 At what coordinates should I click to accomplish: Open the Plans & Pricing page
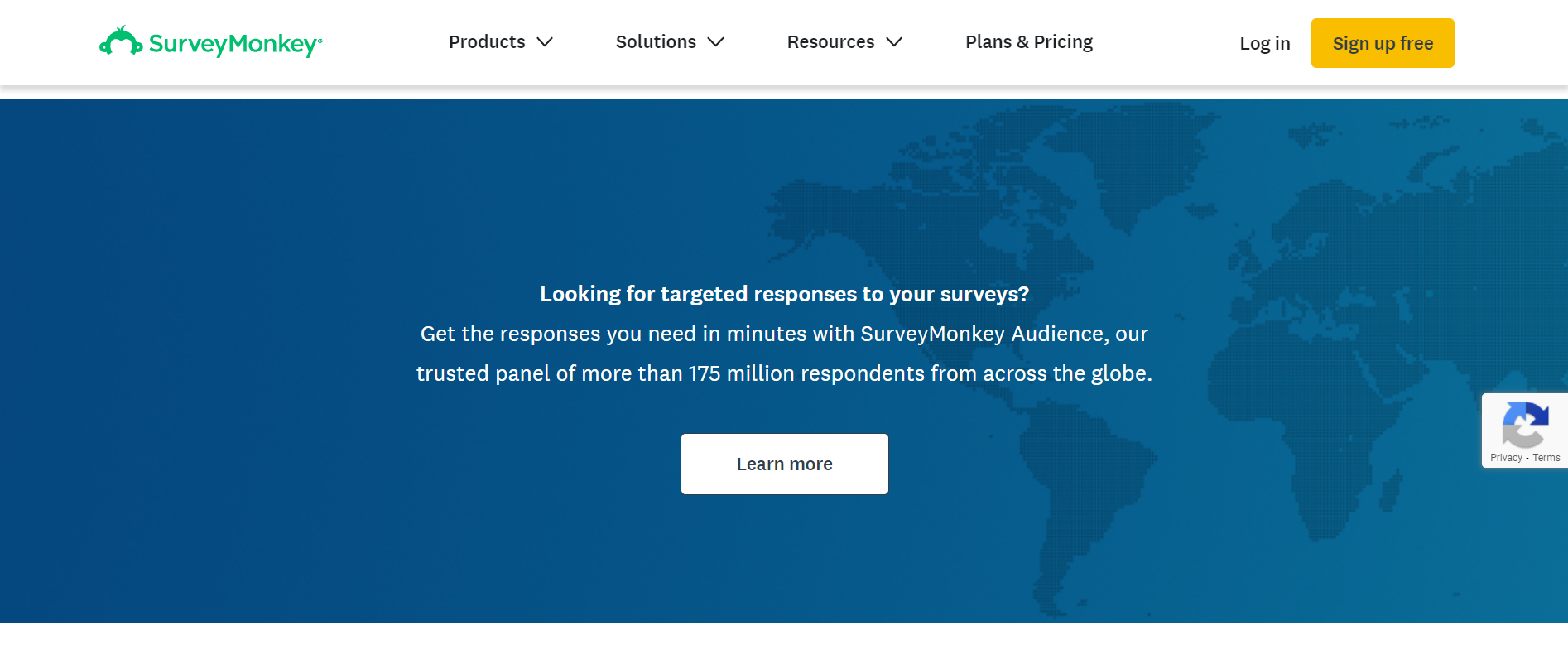point(1028,42)
